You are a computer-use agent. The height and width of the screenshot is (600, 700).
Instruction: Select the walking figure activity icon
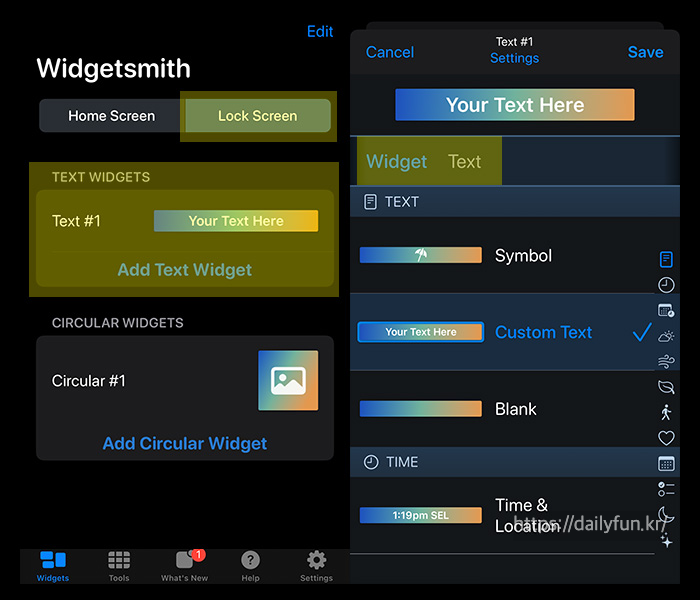pyautogui.click(x=666, y=412)
